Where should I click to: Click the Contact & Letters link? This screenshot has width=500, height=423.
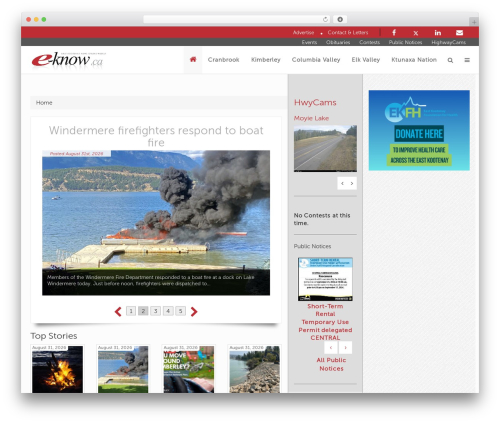(348, 32)
